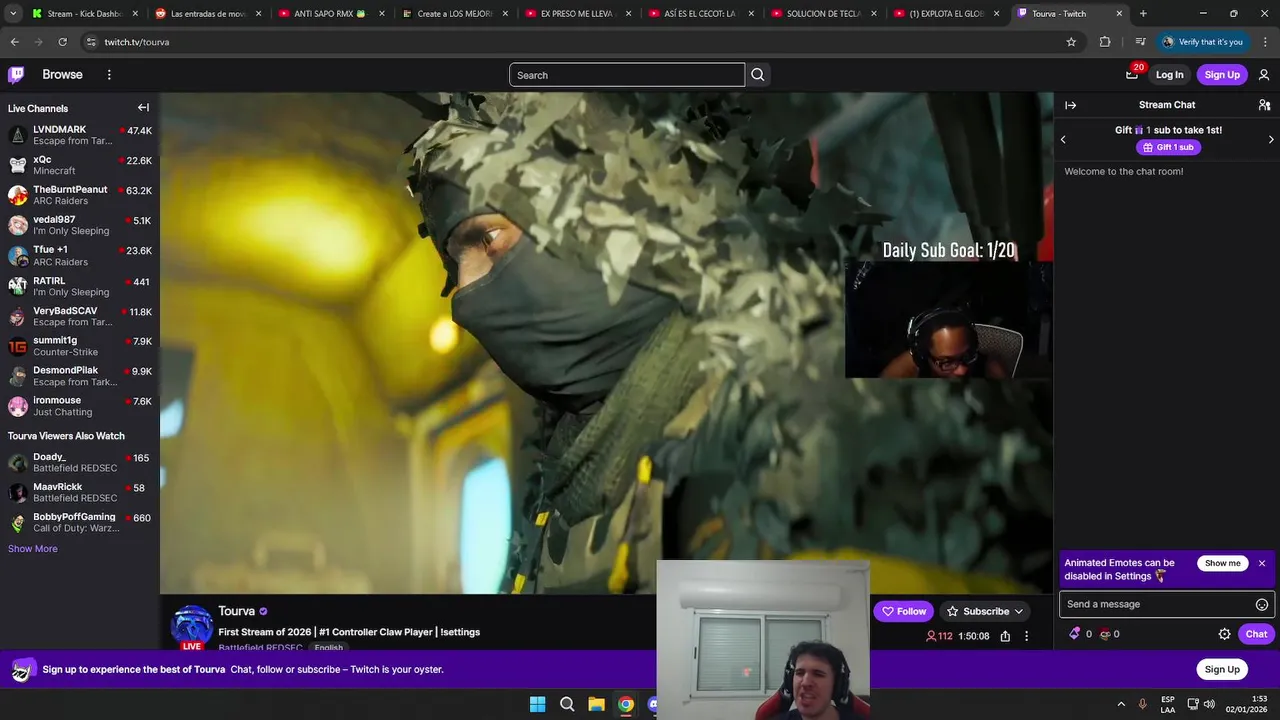Open ironmouse's Just Chatting stream
The image size is (1280, 720).
click(x=80, y=406)
